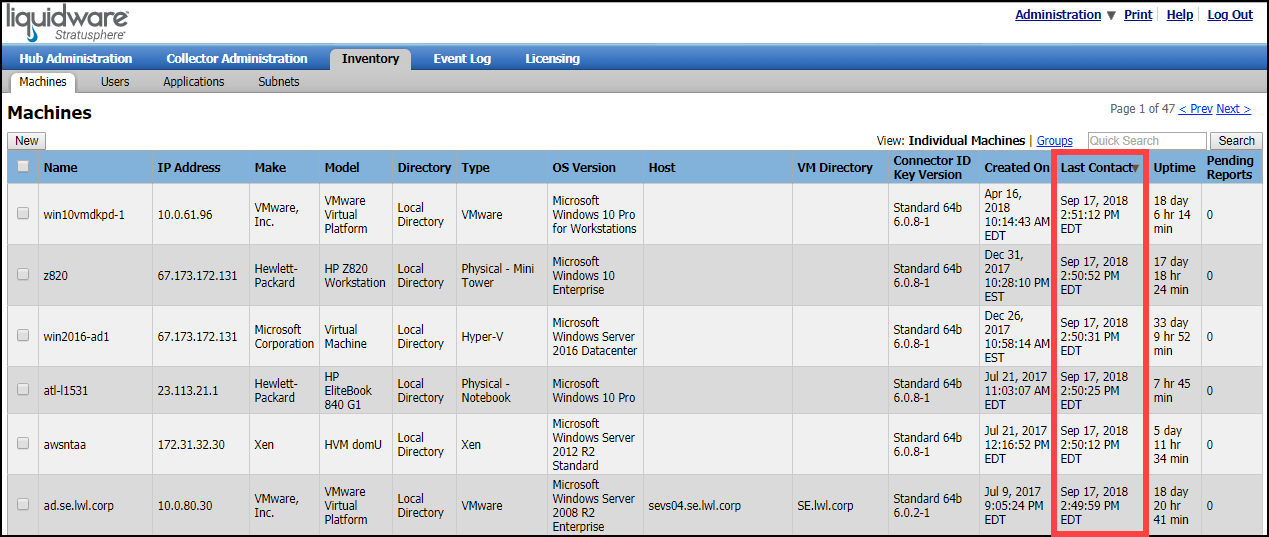Viewport: 1269px width, 537px height.
Task: Click the Search button
Action: click(1236, 141)
